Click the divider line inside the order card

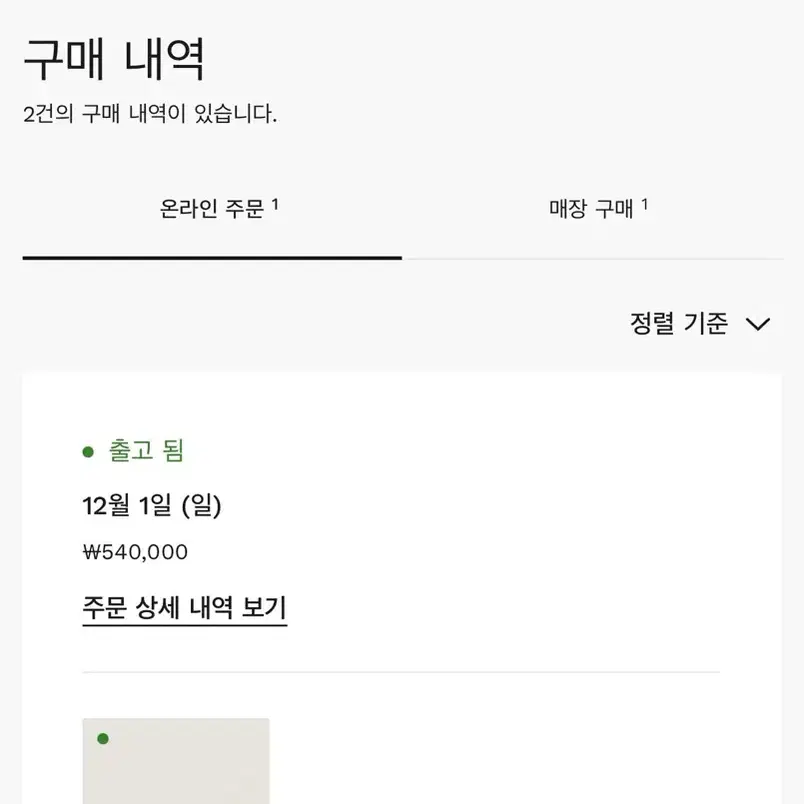[x=401, y=672]
